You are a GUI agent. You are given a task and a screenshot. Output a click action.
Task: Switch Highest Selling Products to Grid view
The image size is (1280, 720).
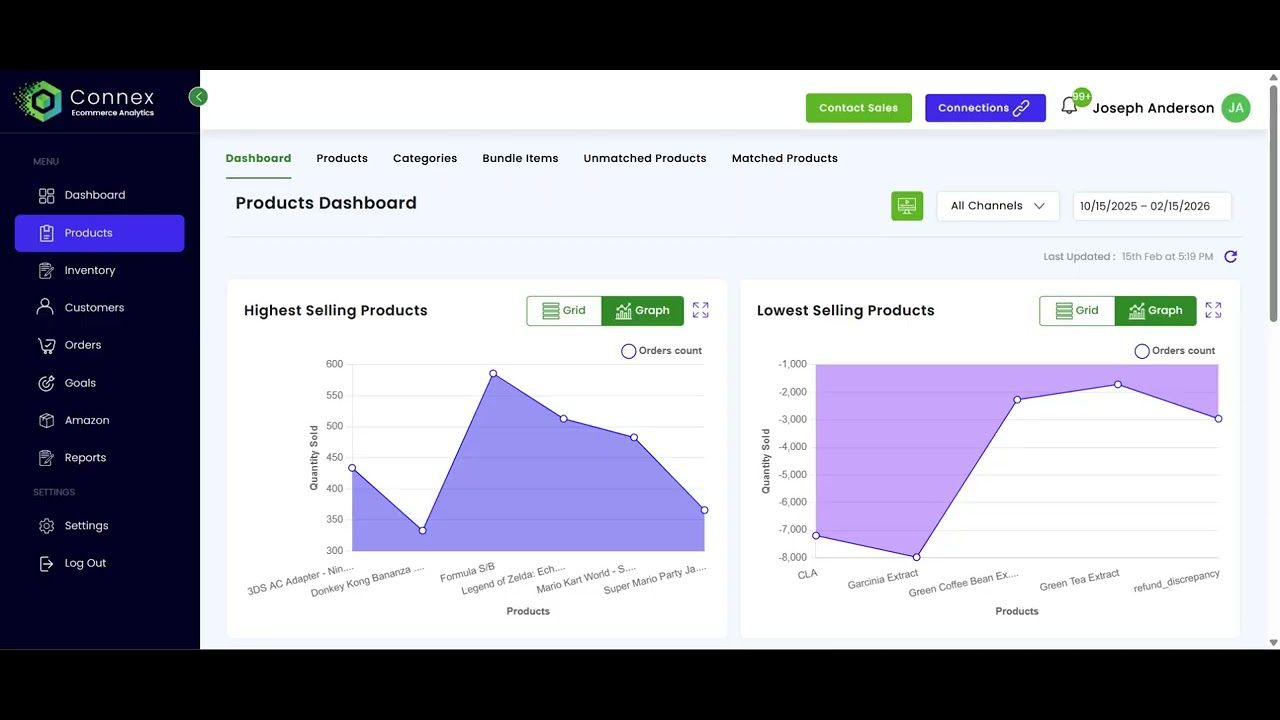tap(564, 311)
